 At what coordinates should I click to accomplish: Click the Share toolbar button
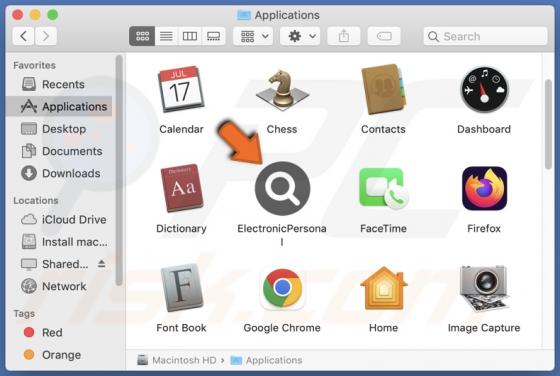click(x=344, y=36)
